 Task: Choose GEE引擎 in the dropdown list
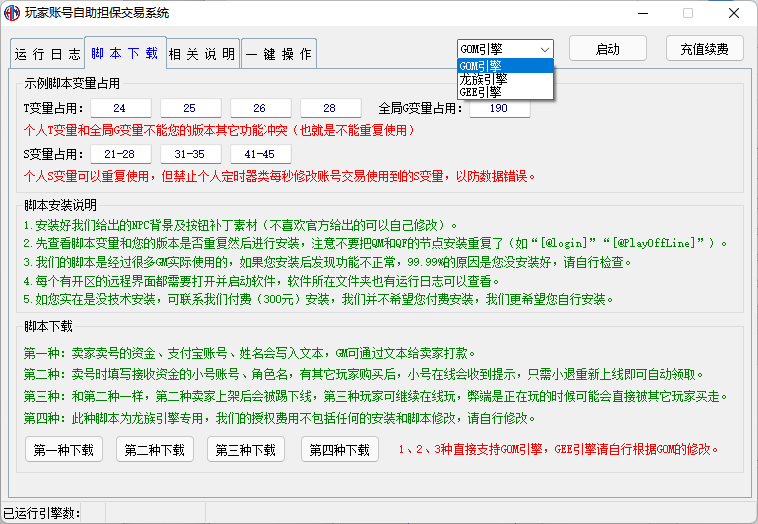click(x=505, y=92)
